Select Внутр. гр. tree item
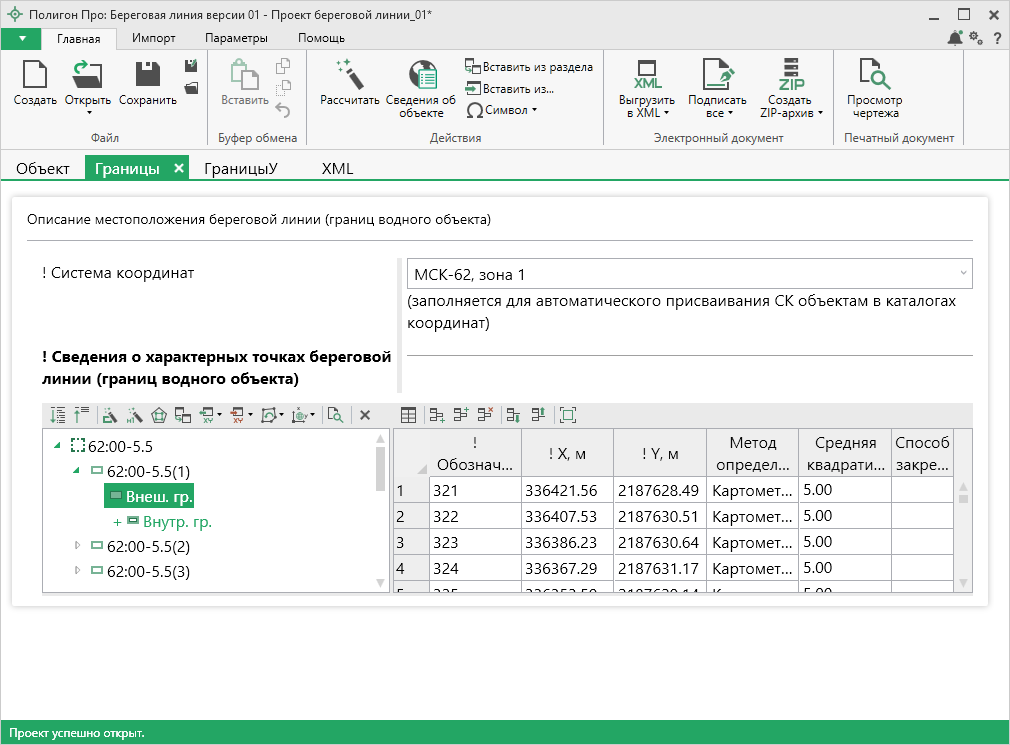This screenshot has width=1010, height=745. coord(177,522)
